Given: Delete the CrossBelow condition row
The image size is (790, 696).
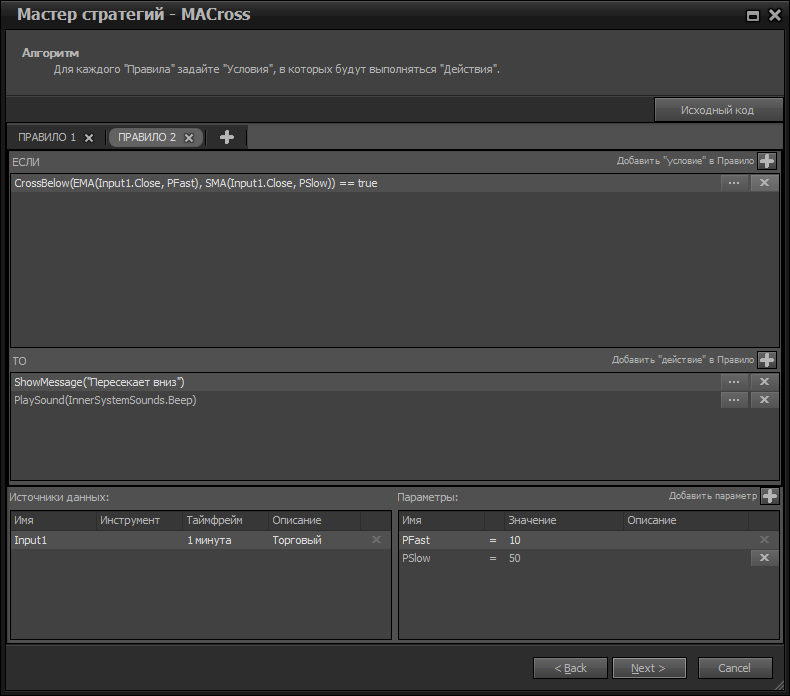Looking at the screenshot, I should (764, 183).
